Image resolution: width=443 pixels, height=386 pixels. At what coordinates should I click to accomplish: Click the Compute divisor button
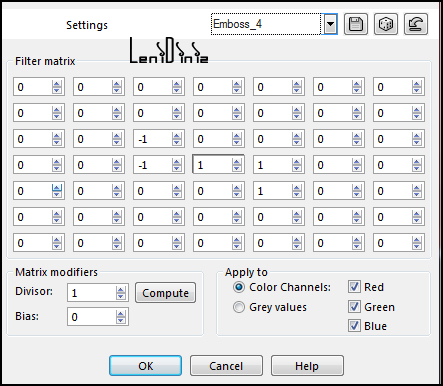pyautogui.click(x=165, y=293)
